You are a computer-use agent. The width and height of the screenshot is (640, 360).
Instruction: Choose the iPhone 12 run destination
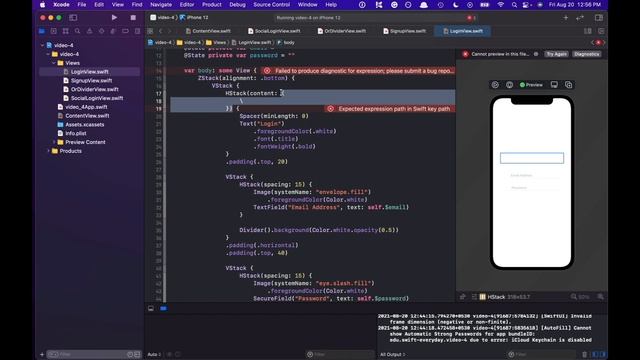[194, 18]
